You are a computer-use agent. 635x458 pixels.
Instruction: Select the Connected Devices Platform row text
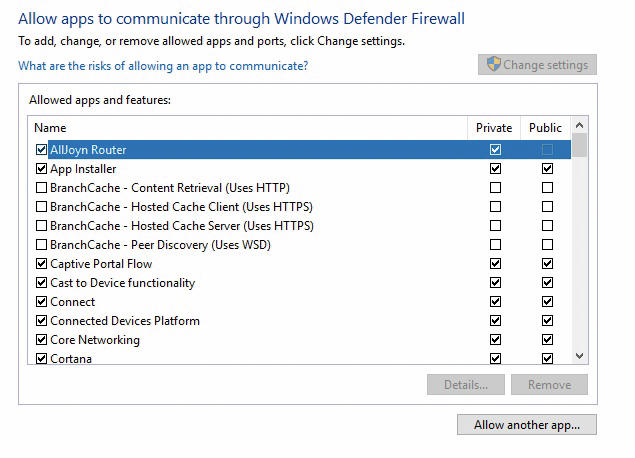[x=125, y=321]
